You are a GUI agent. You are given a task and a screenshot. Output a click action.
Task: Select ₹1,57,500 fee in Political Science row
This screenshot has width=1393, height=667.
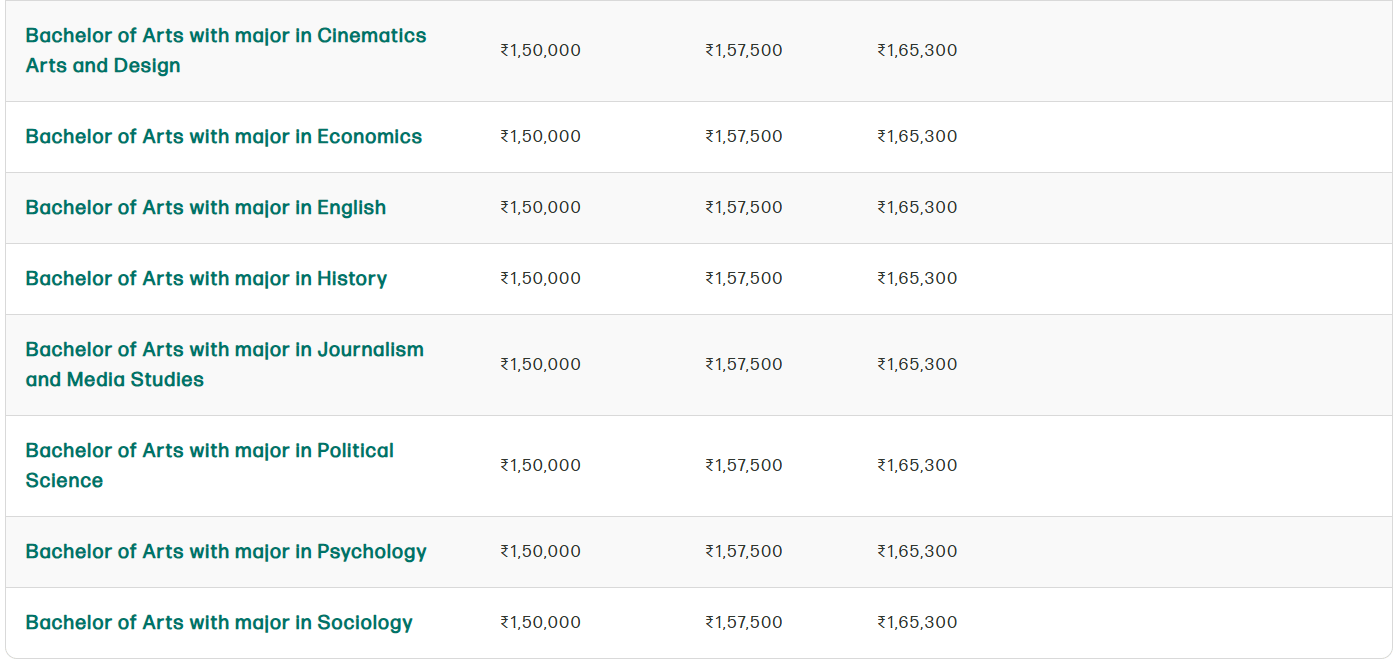(744, 465)
